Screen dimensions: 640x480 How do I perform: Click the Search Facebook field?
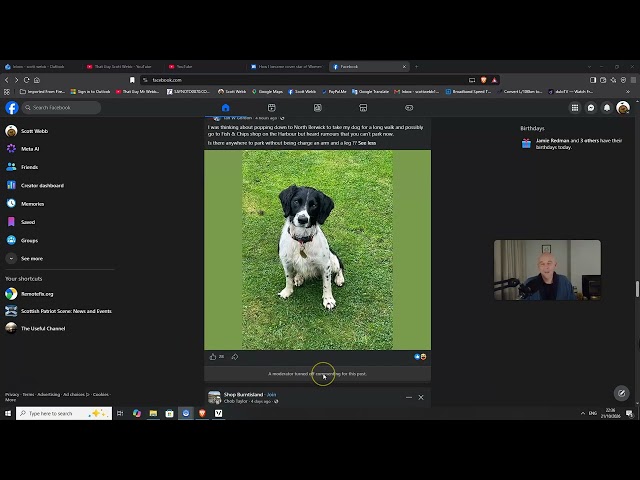[62, 107]
